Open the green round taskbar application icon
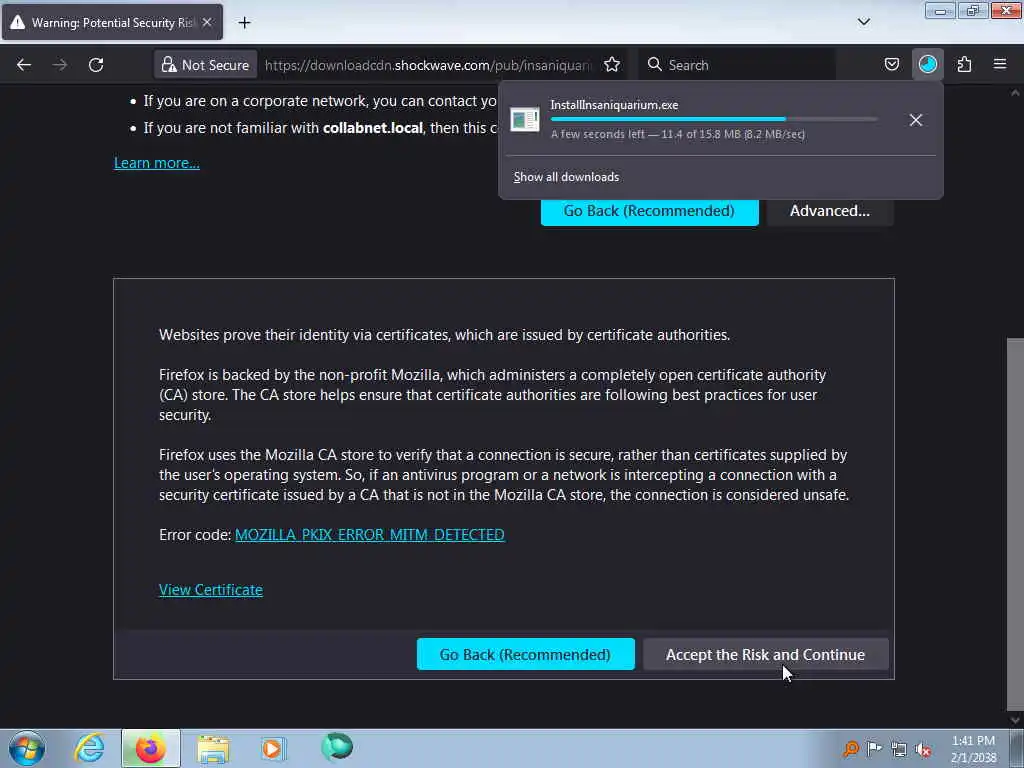This screenshot has width=1024, height=768. click(x=336, y=747)
